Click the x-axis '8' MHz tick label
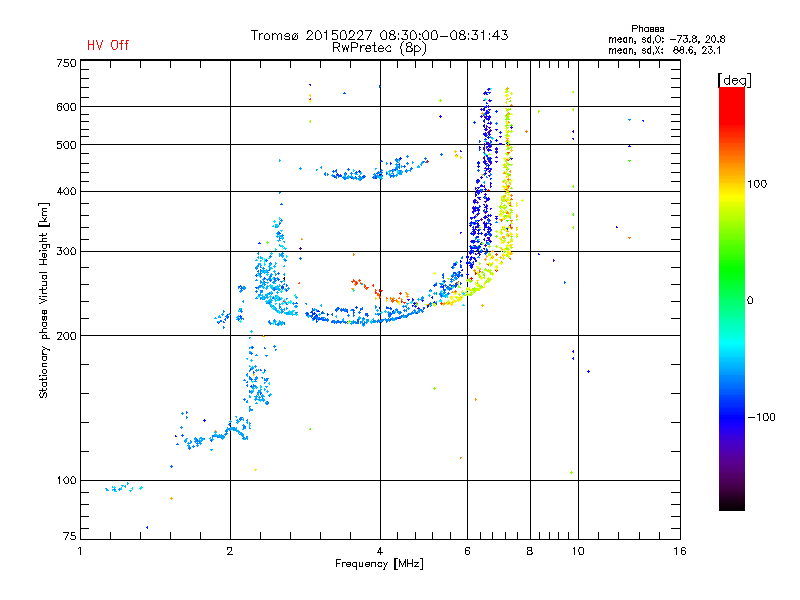Viewport: 800px width, 600px height. (x=530, y=551)
